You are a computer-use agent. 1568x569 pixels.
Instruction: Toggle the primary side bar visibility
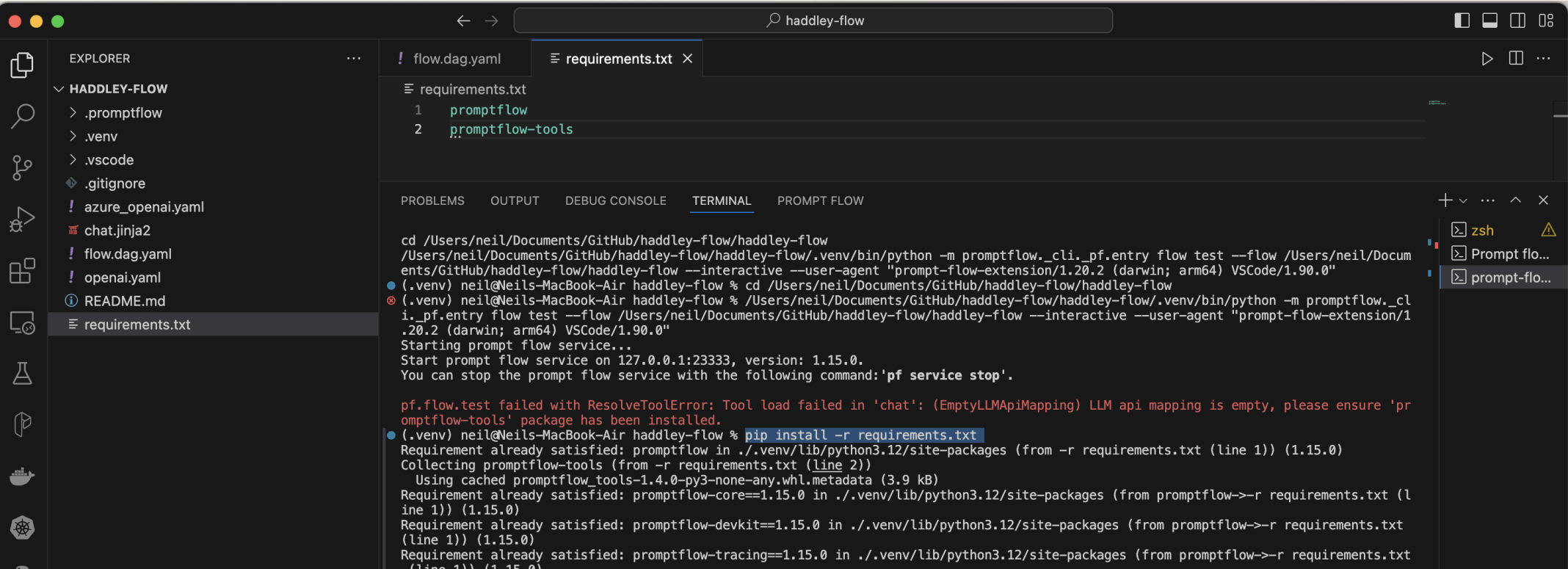point(1462,21)
